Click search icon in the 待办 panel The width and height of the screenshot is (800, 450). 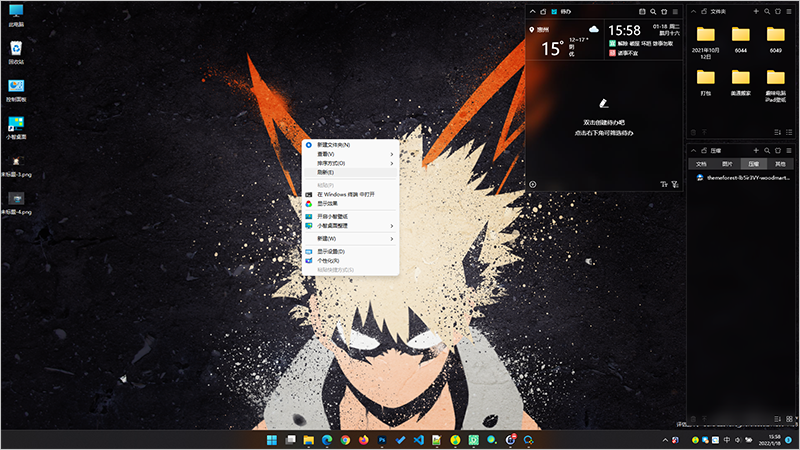click(x=653, y=11)
